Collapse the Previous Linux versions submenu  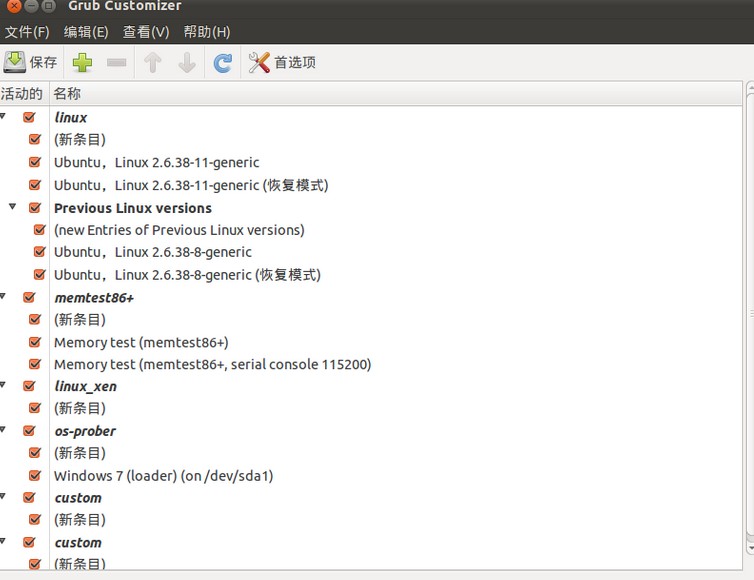point(13,207)
